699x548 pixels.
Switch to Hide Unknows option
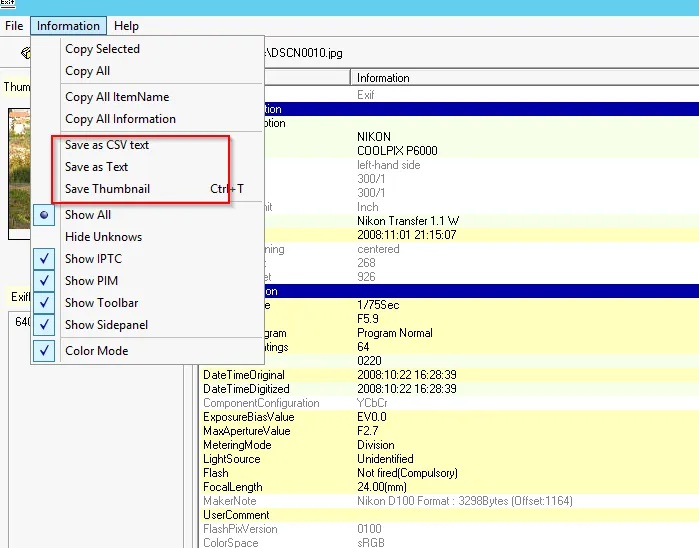point(103,237)
